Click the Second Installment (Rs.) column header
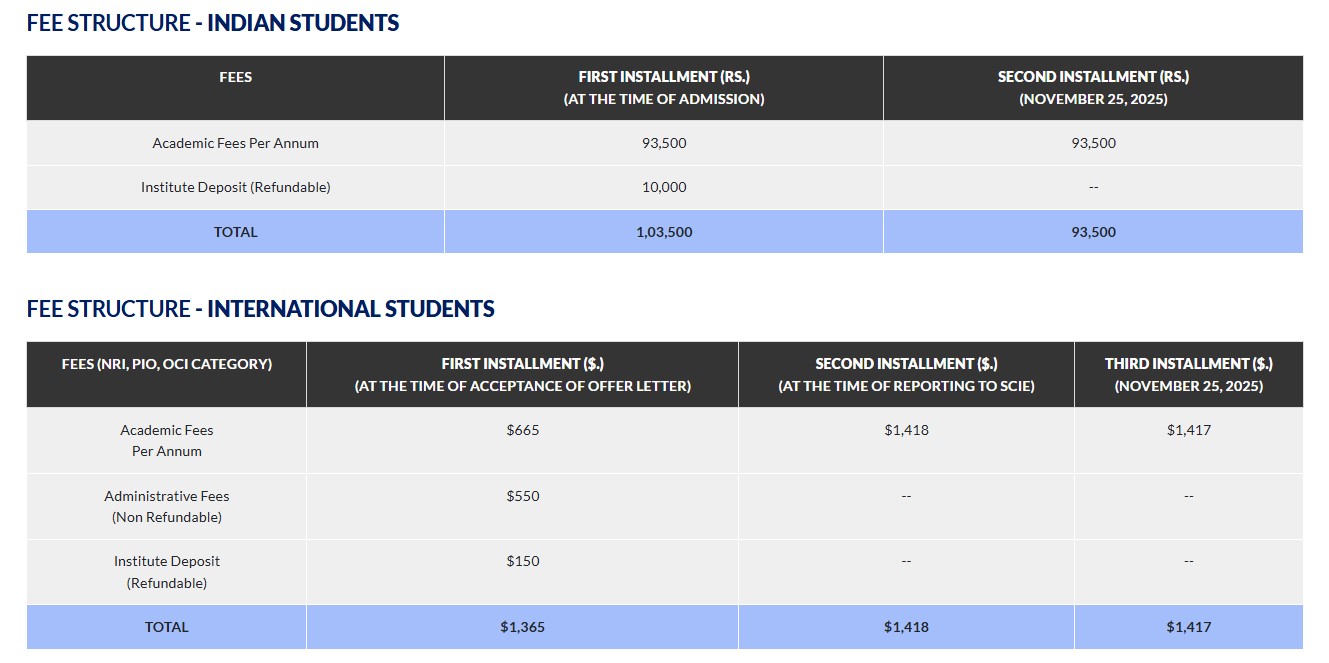 pos(1093,88)
